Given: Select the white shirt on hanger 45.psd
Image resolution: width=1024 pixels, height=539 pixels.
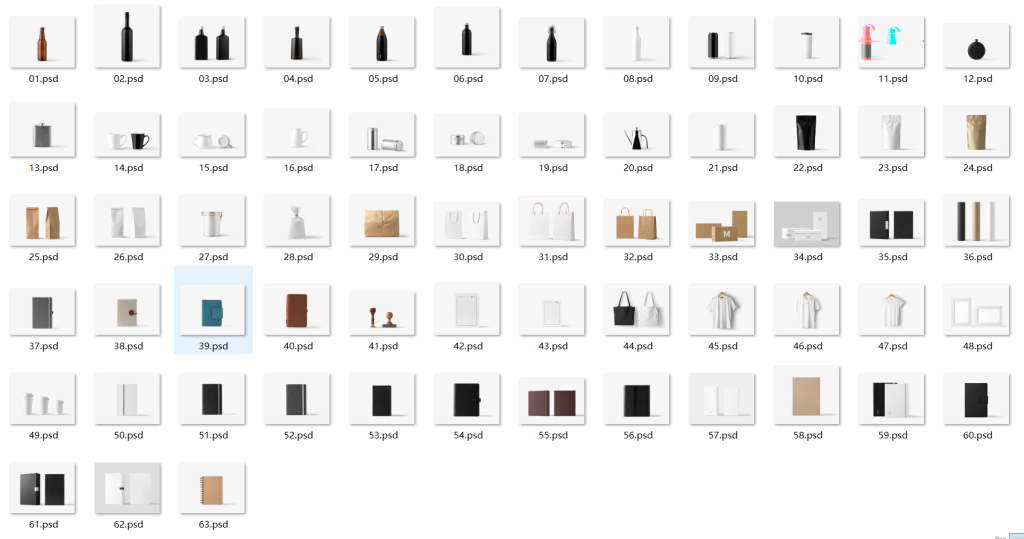Looking at the screenshot, I should point(722,311).
